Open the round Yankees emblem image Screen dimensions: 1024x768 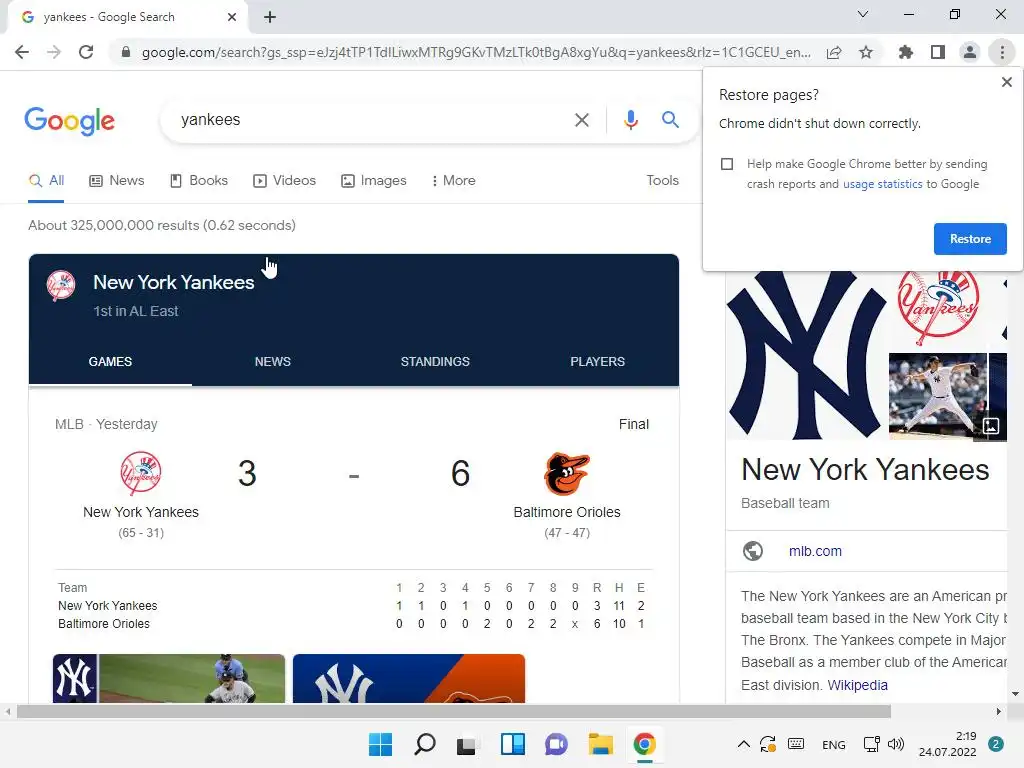(x=938, y=308)
